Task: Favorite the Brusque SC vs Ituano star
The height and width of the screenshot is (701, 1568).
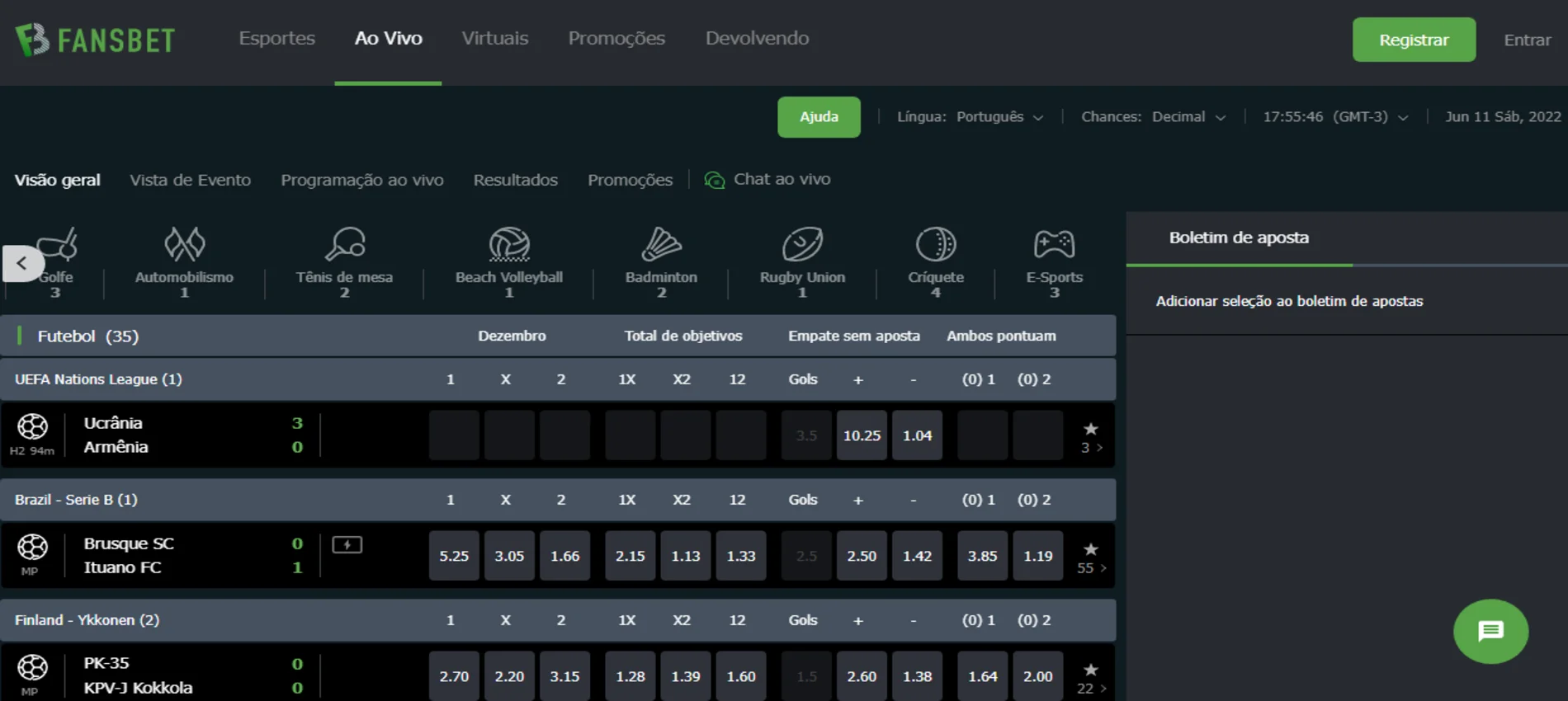Action: 1090,549
